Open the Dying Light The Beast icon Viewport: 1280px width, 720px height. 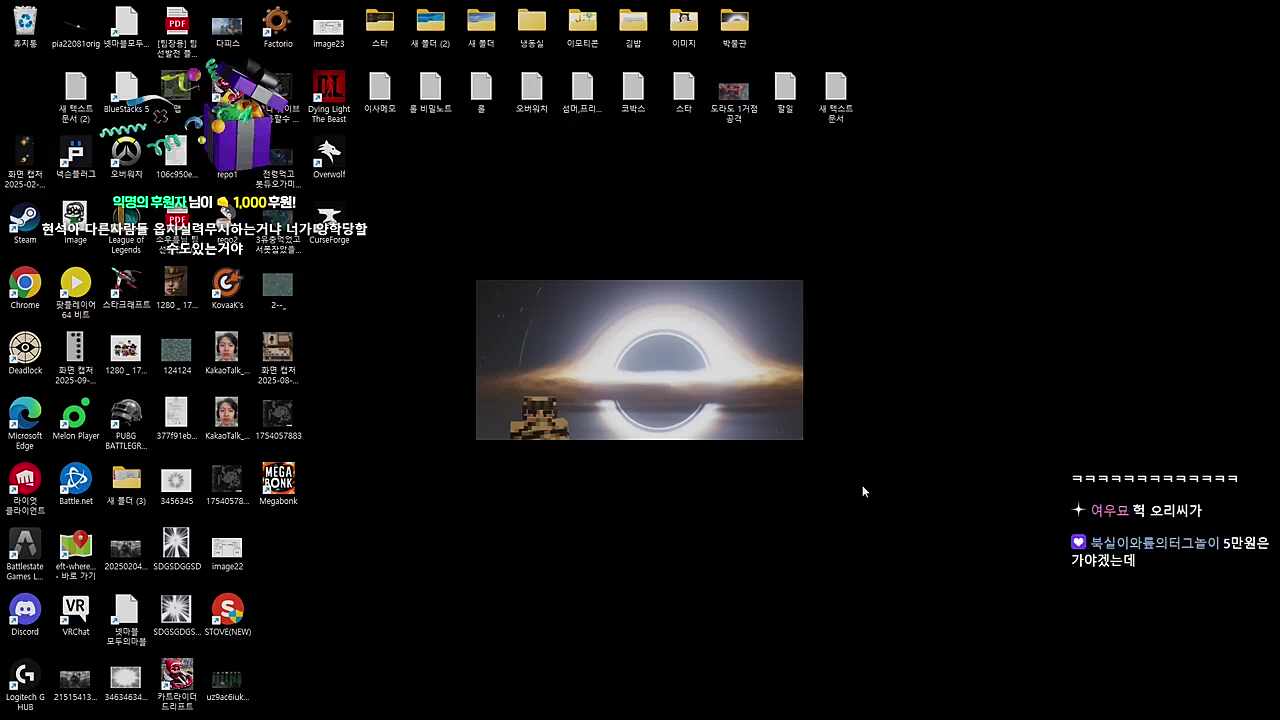pyautogui.click(x=328, y=87)
